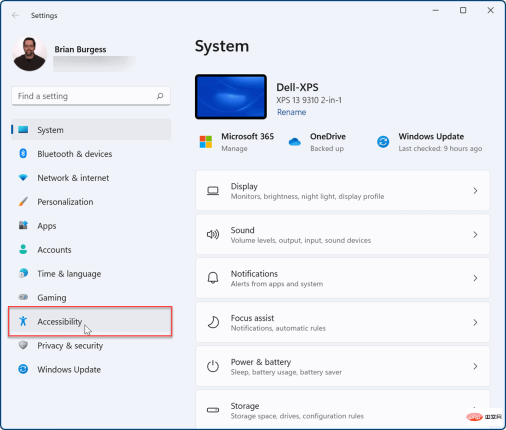
Task: Open the user profile picture
Action: click(x=29, y=54)
